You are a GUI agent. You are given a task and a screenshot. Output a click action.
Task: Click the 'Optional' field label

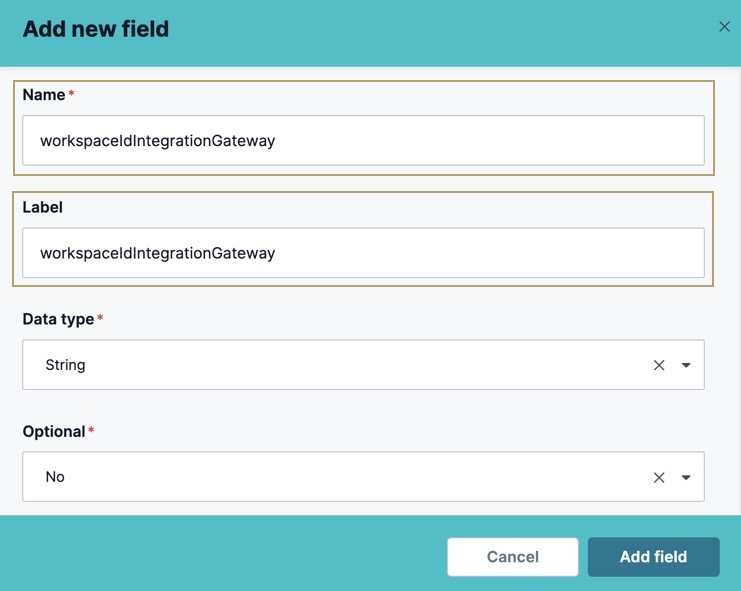[54, 431]
